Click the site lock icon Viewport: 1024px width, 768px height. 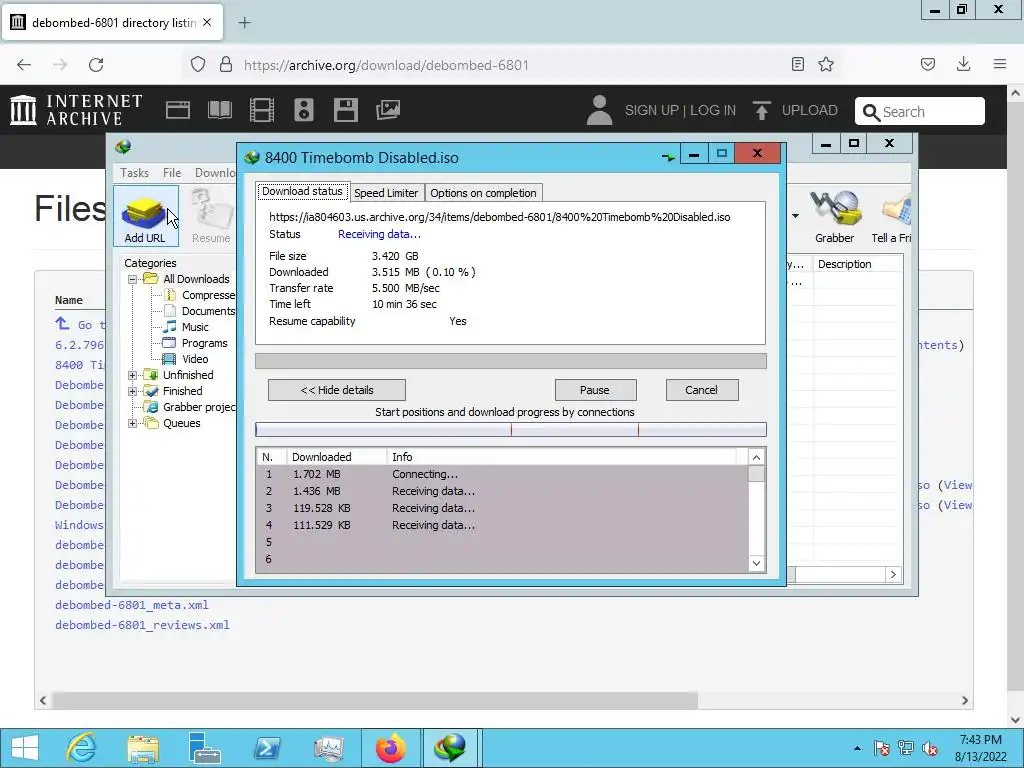(x=226, y=64)
